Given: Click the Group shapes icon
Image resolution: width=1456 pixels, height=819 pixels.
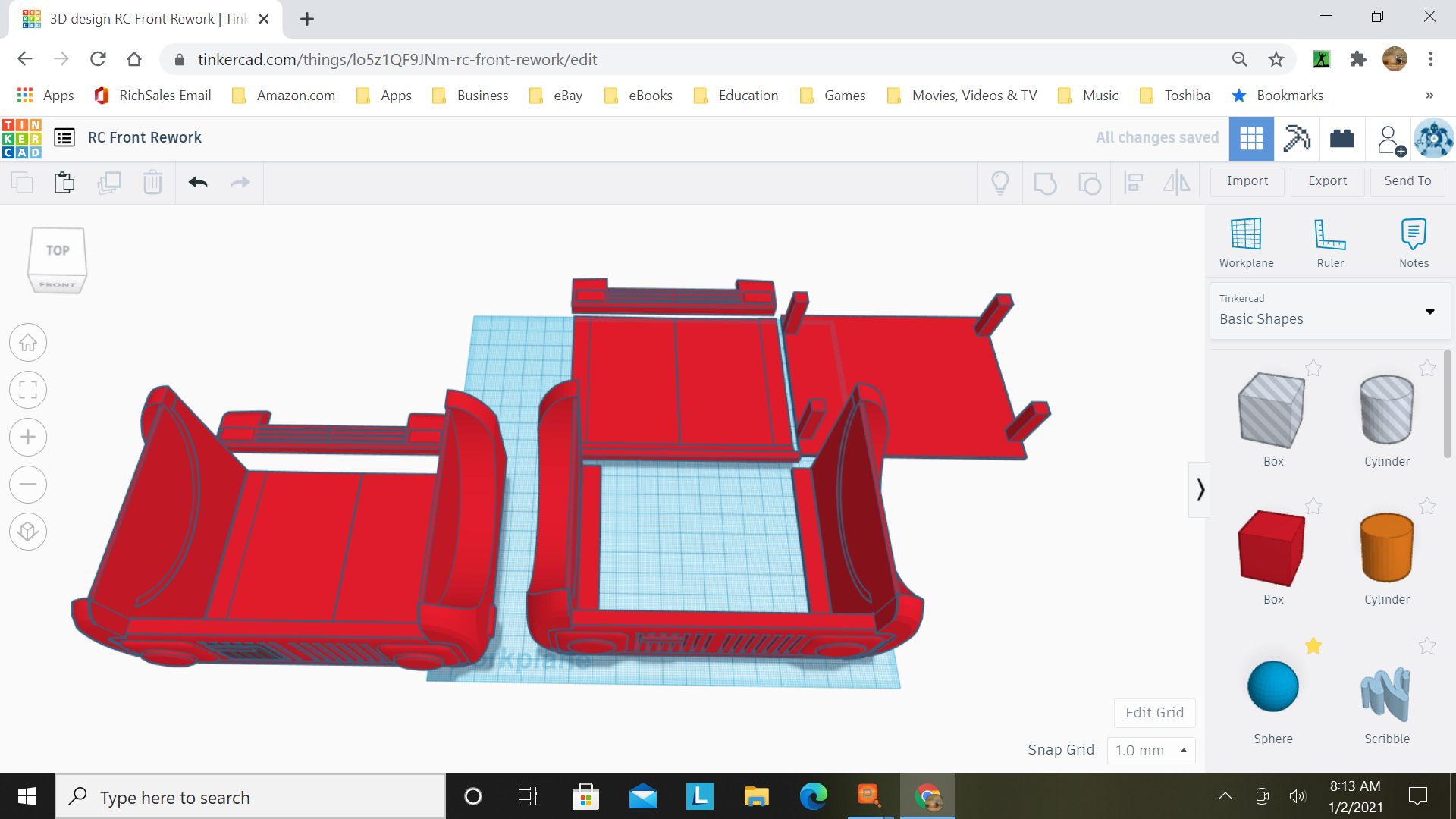Looking at the screenshot, I should pyautogui.click(x=1046, y=183).
